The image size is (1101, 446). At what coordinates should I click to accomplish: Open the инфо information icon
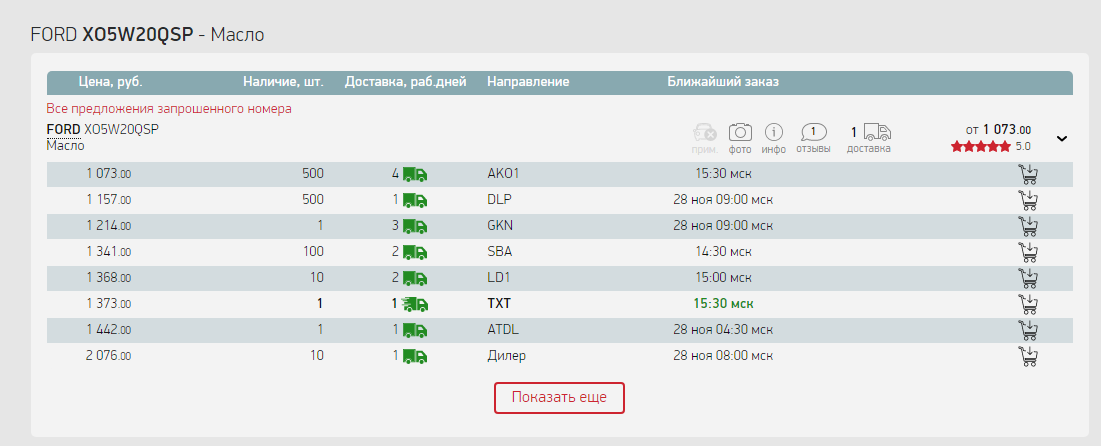point(774,132)
